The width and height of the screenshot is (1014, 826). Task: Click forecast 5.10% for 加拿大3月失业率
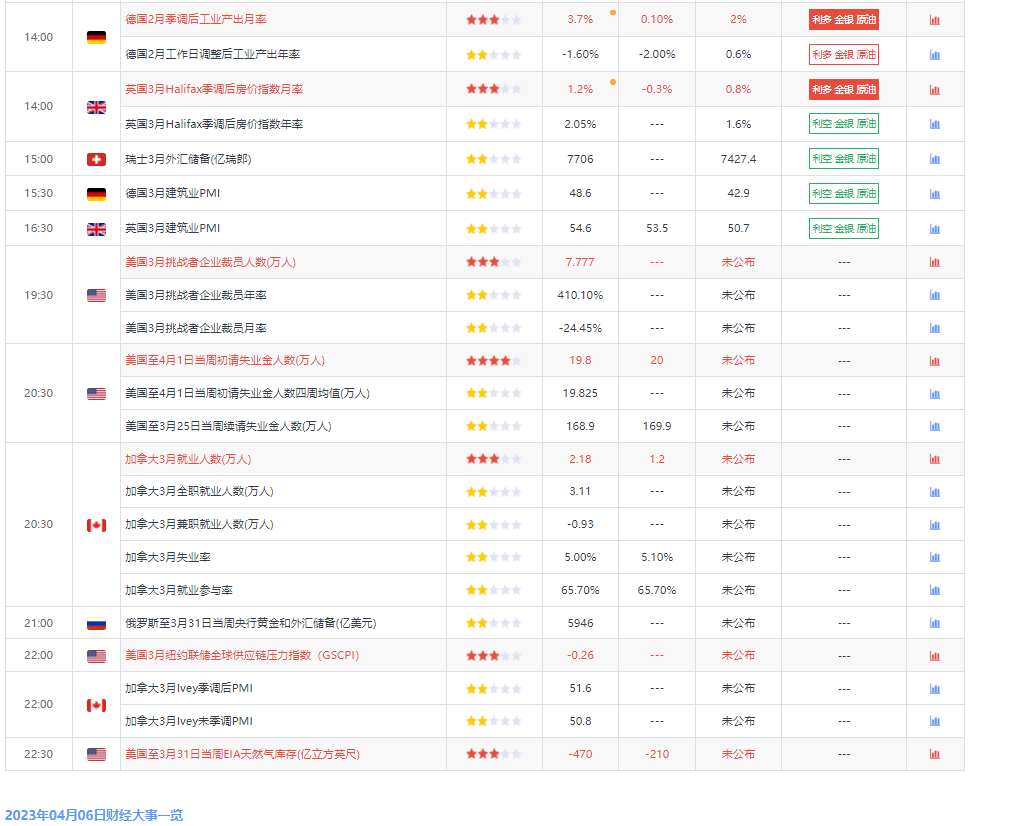[x=657, y=557]
